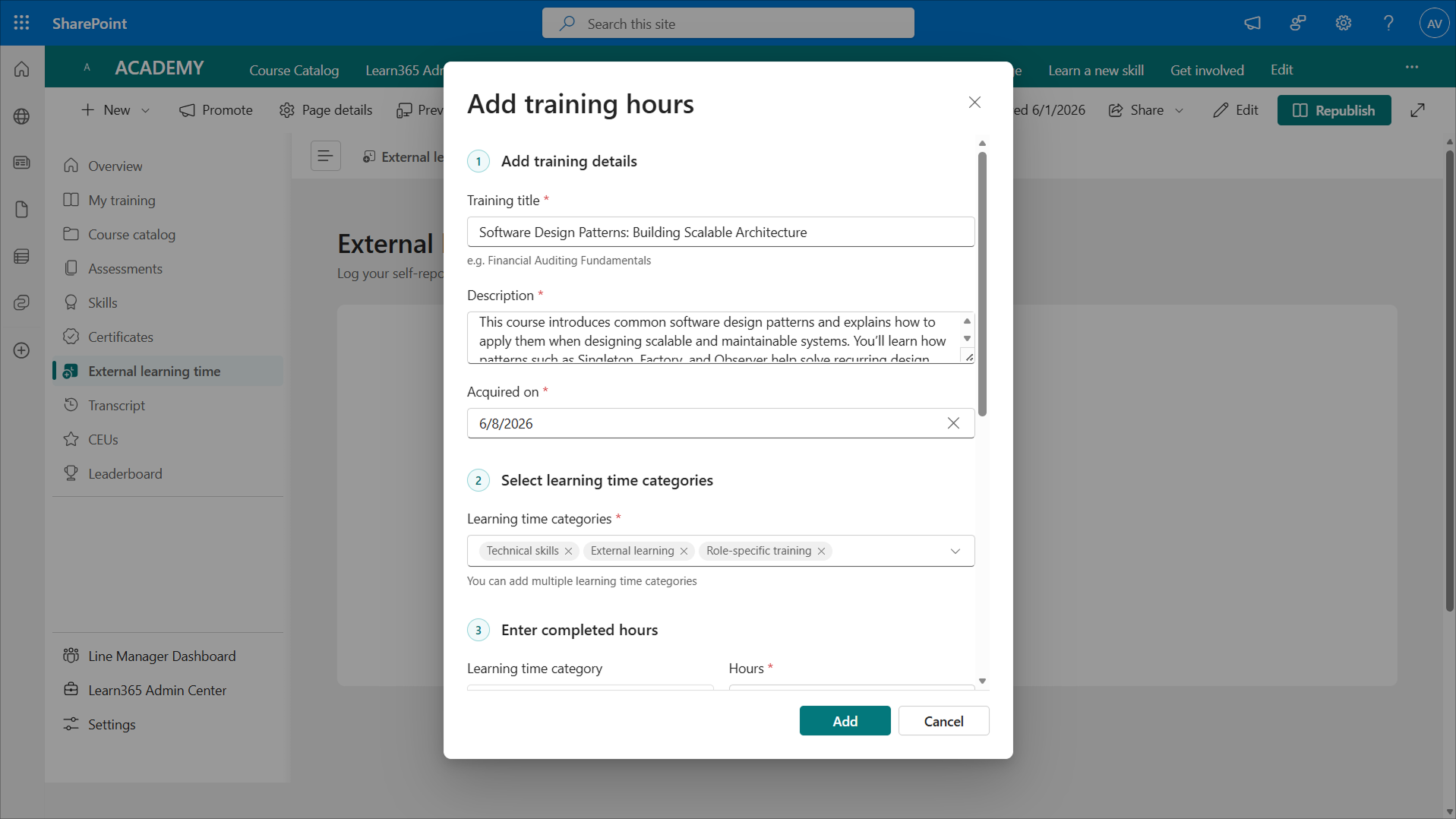This screenshot has width=1456, height=819.
Task: Click the Create plus circle icon
Action: point(21,350)
